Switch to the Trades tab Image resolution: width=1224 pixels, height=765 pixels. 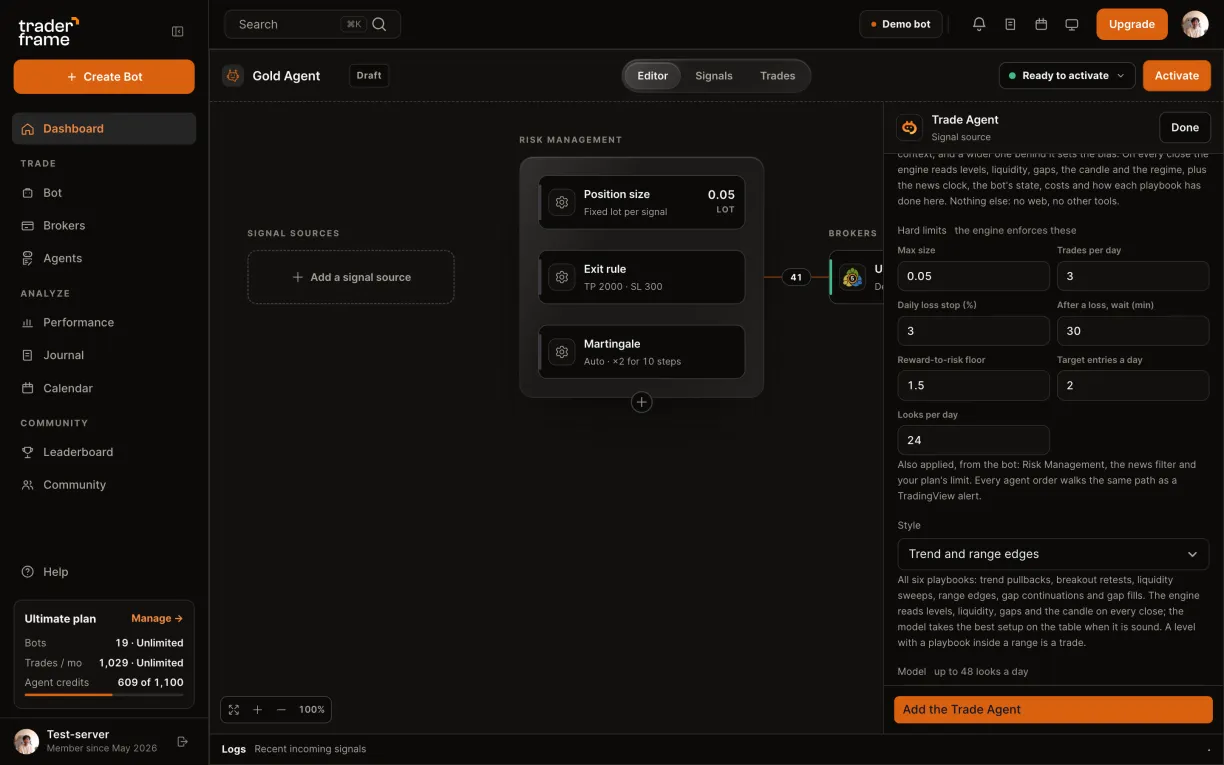(x=778, y=76)
